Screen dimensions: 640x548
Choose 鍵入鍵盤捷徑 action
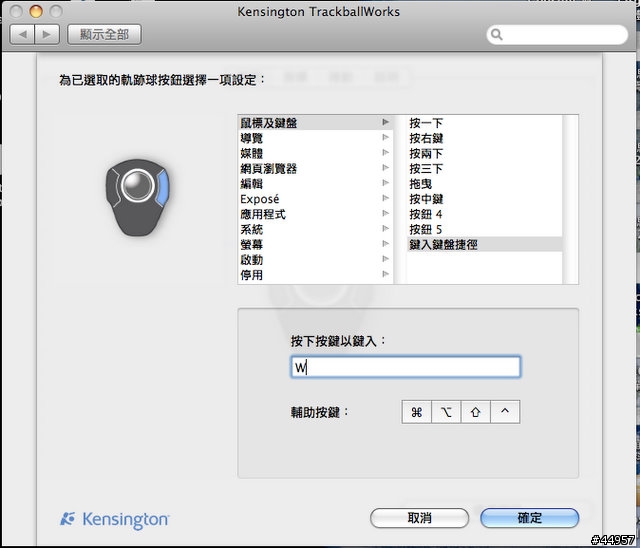point(484,244)
